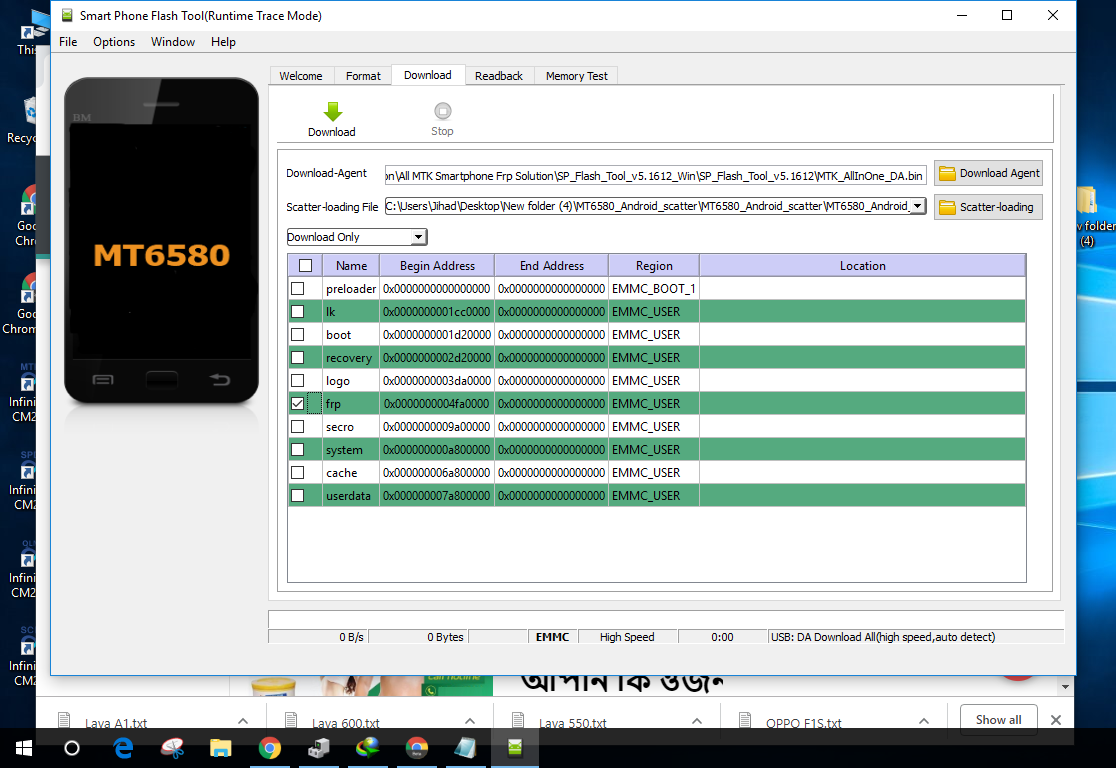The height and width of the screenshot is (768, 1116).
Task: Click the Stop icon
Action: [443, 111]
